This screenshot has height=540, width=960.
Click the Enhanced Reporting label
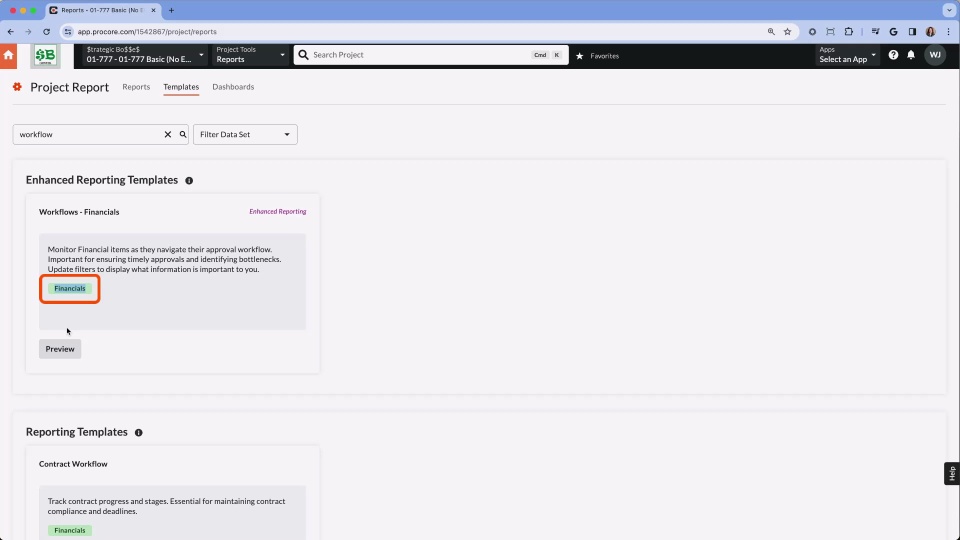point(277,211)
